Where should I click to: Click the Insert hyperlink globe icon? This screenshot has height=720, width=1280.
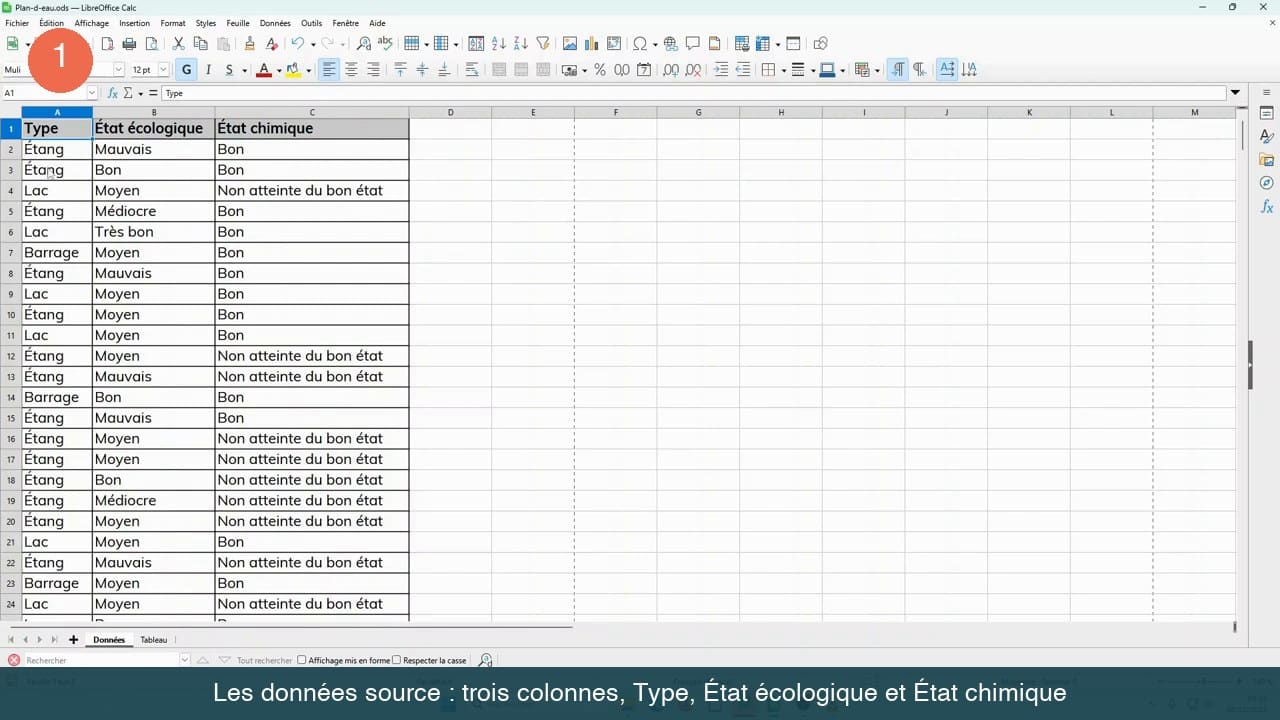pos(670,44)
